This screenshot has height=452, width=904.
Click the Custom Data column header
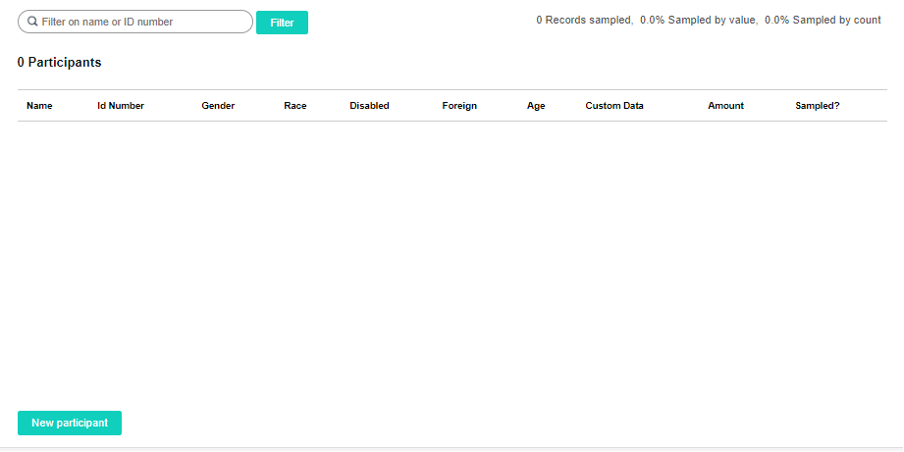click(615, 106)
